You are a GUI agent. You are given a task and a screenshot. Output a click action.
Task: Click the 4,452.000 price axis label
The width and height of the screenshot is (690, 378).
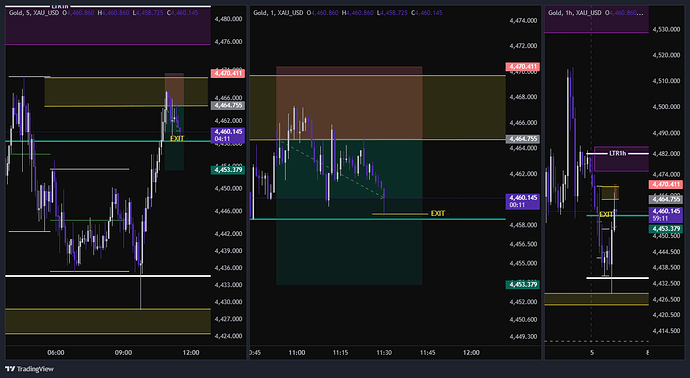coord(523,302)
